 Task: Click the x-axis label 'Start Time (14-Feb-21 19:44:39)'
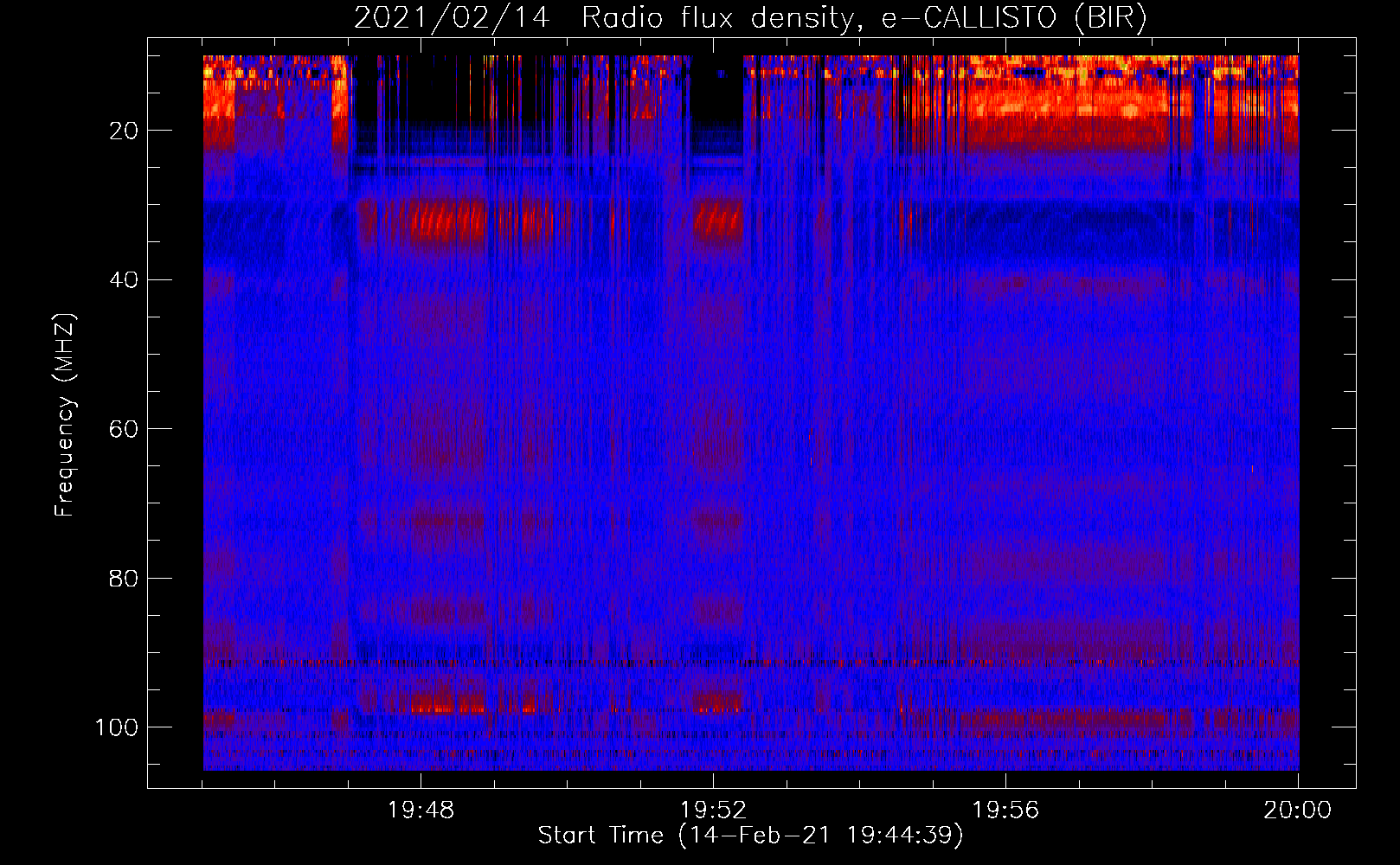click(750, 836)
